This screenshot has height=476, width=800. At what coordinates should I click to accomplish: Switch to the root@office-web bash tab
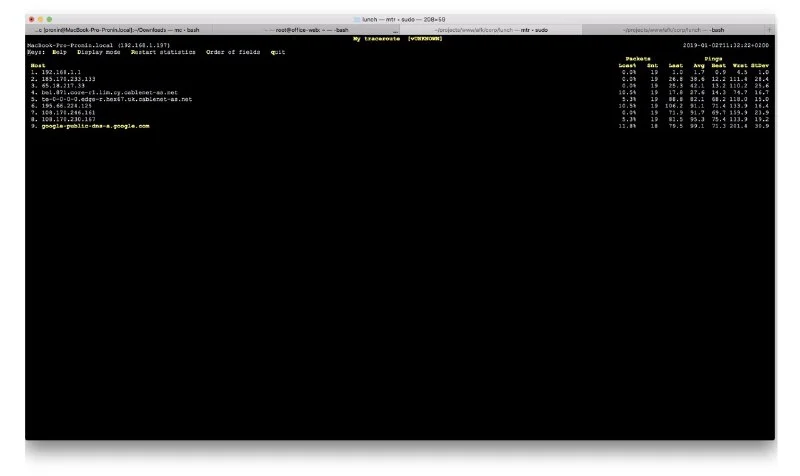click(305, 30)
